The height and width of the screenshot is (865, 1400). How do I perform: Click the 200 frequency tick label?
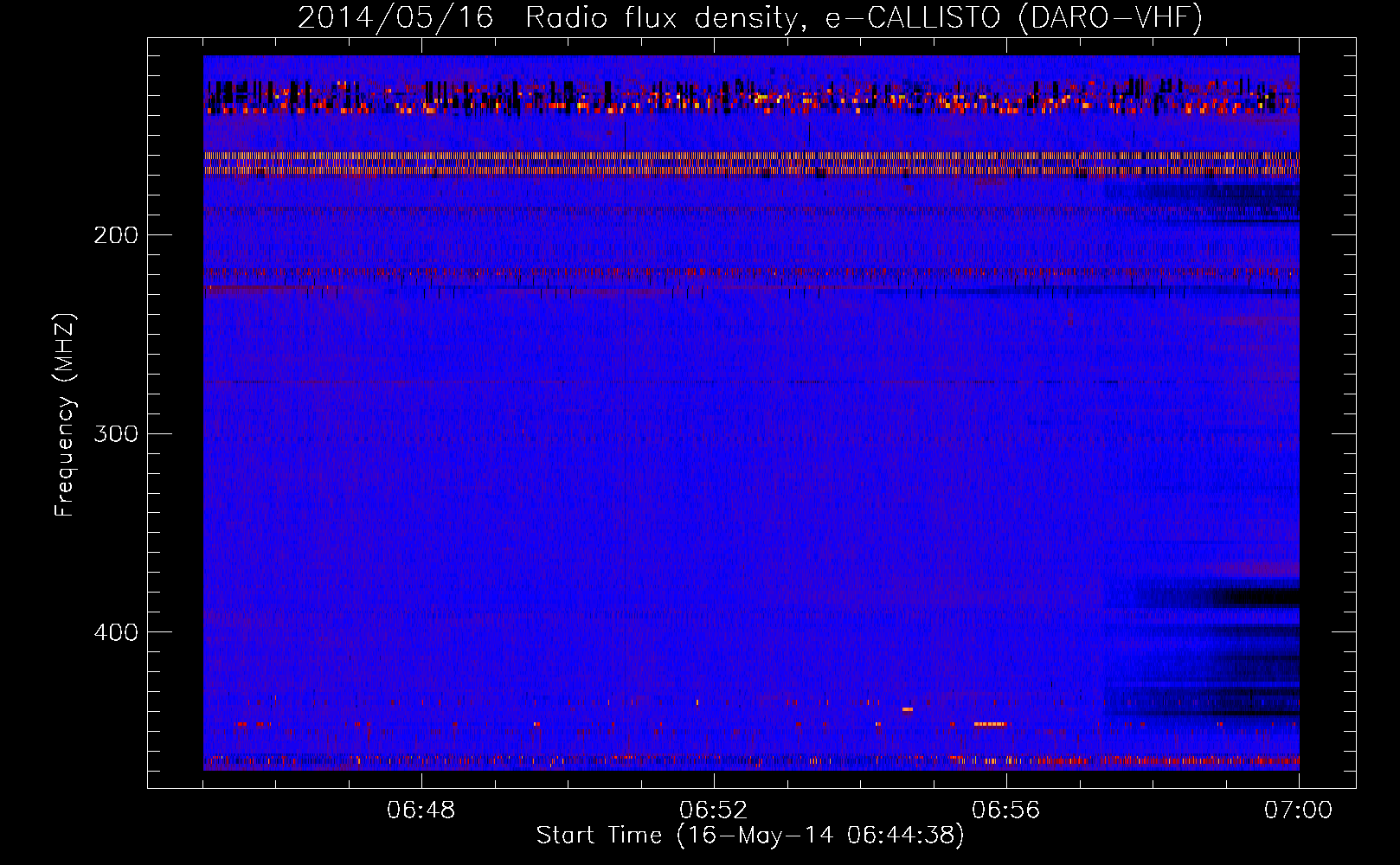click(x=116, y=235)
